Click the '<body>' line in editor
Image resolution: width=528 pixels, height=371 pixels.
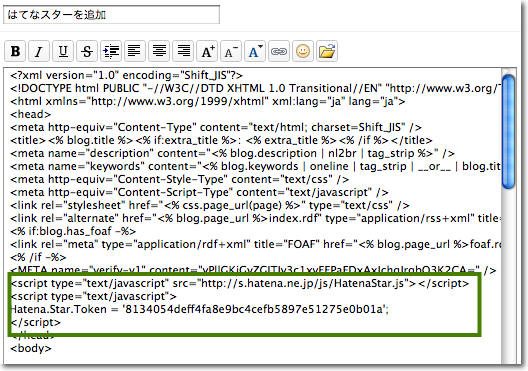pos(31,348)
